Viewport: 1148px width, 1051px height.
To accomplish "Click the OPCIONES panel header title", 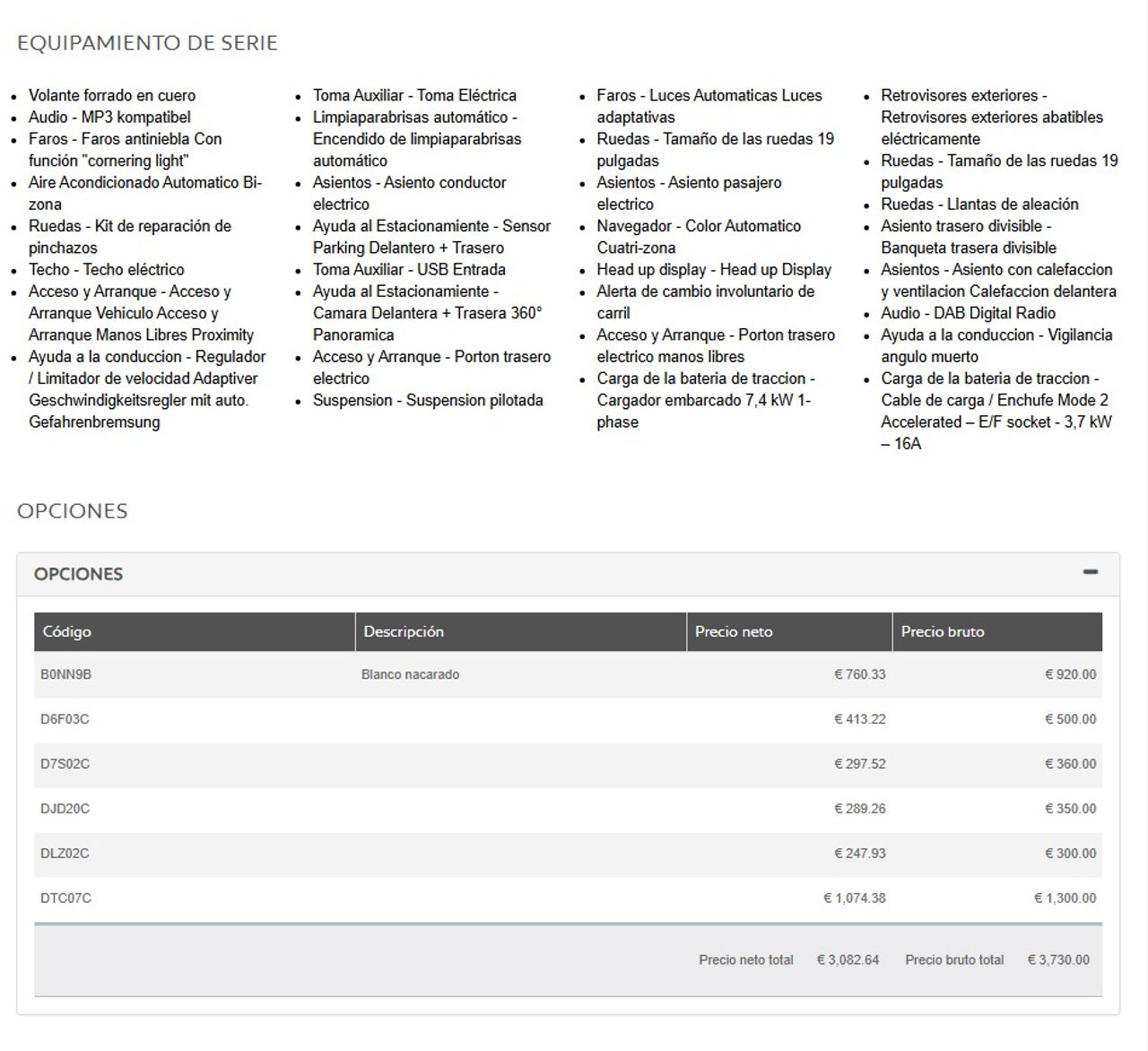I will 78,574.
